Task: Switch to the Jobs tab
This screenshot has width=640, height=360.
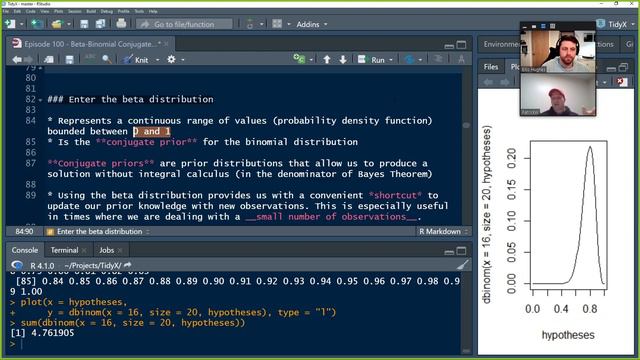Action: 107,250
